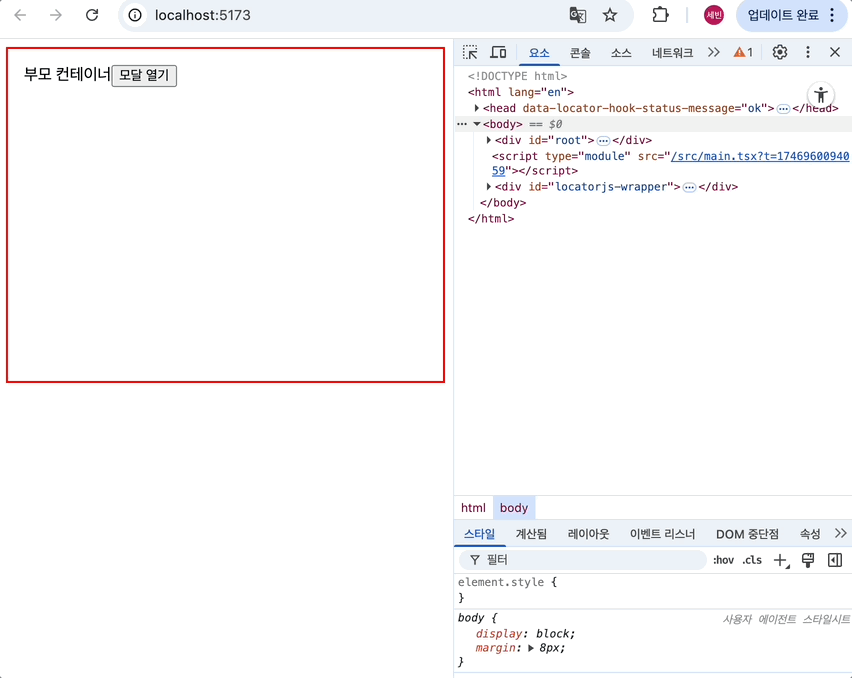Show more style pane tabs chevron

point(841,533)
